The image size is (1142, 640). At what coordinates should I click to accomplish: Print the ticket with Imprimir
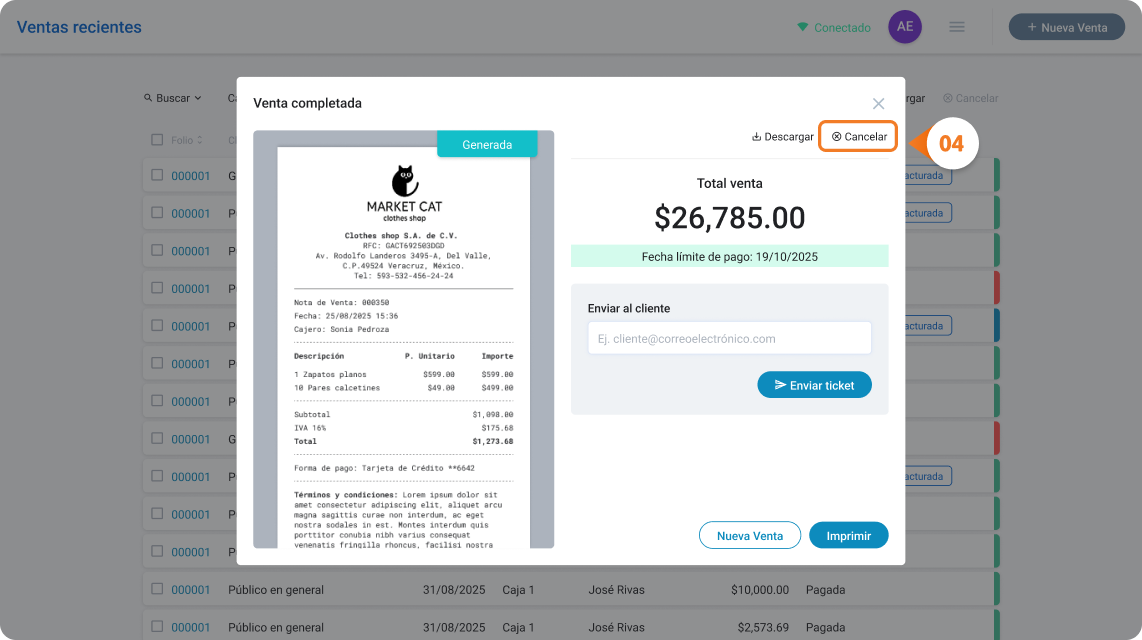[848, 535]
